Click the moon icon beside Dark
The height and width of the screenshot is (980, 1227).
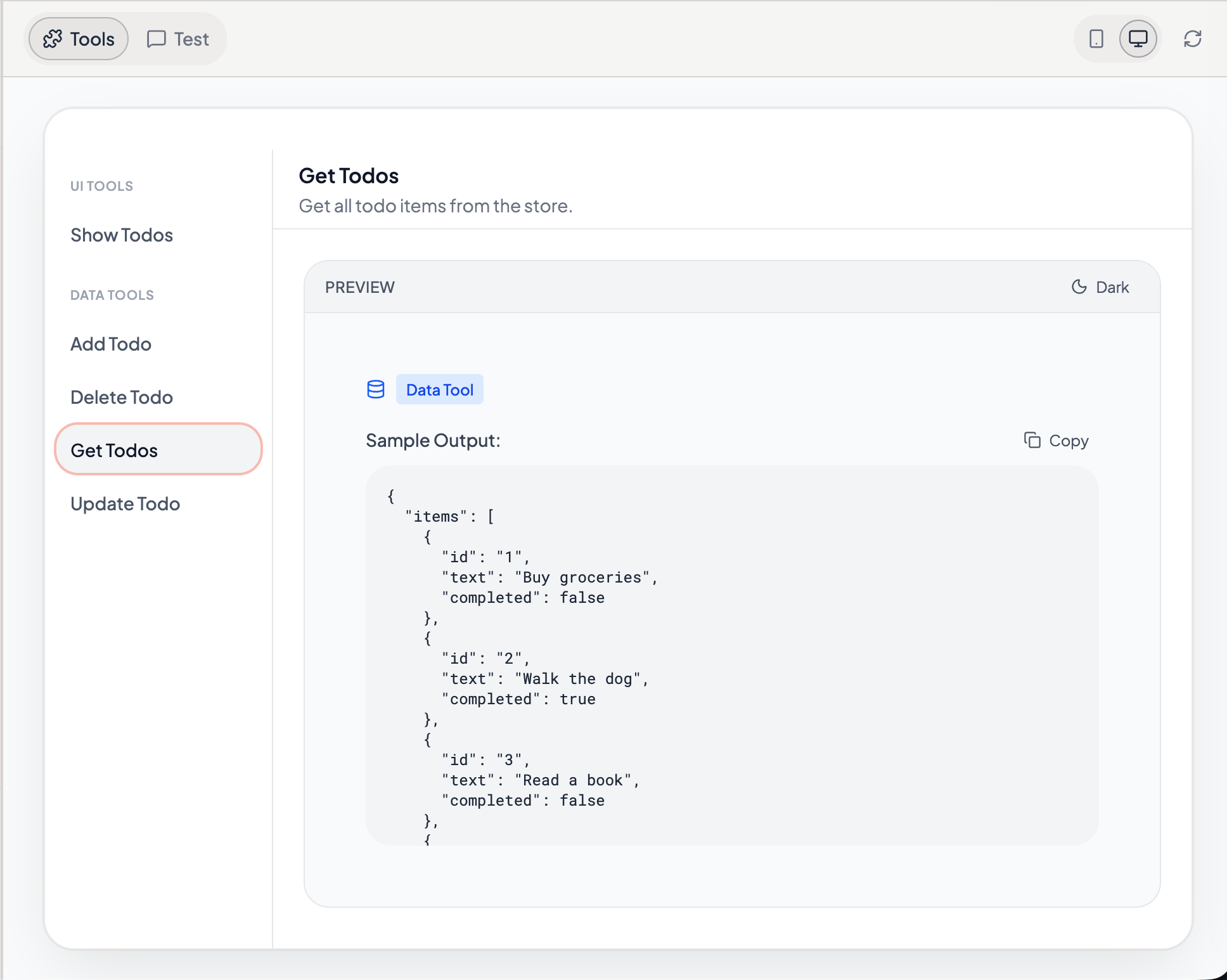(1079, 287)
